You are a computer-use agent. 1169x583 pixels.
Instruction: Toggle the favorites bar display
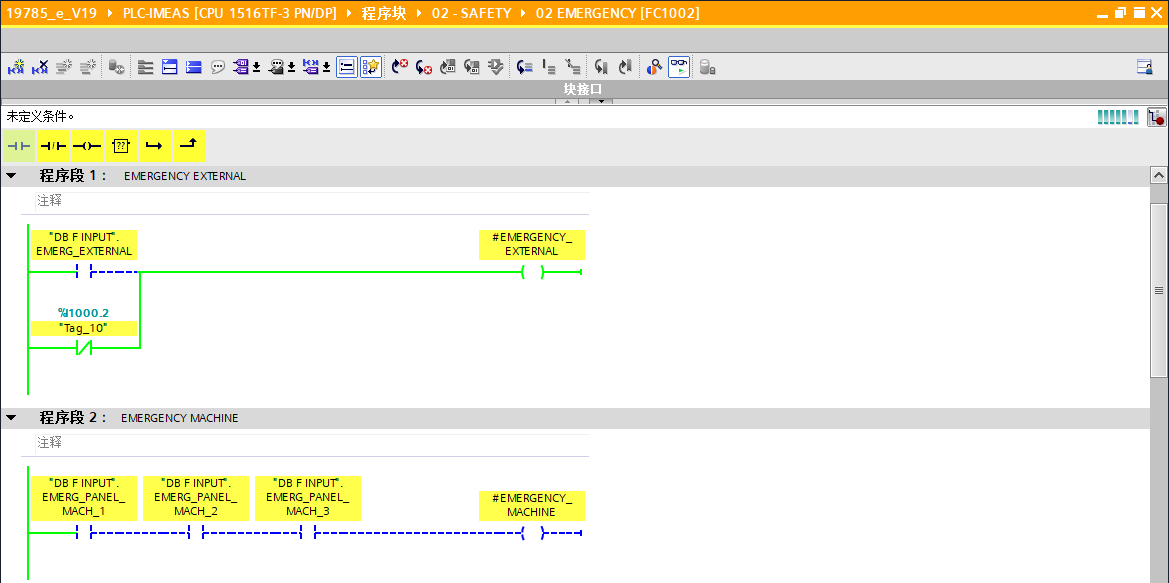pos(371,67)
